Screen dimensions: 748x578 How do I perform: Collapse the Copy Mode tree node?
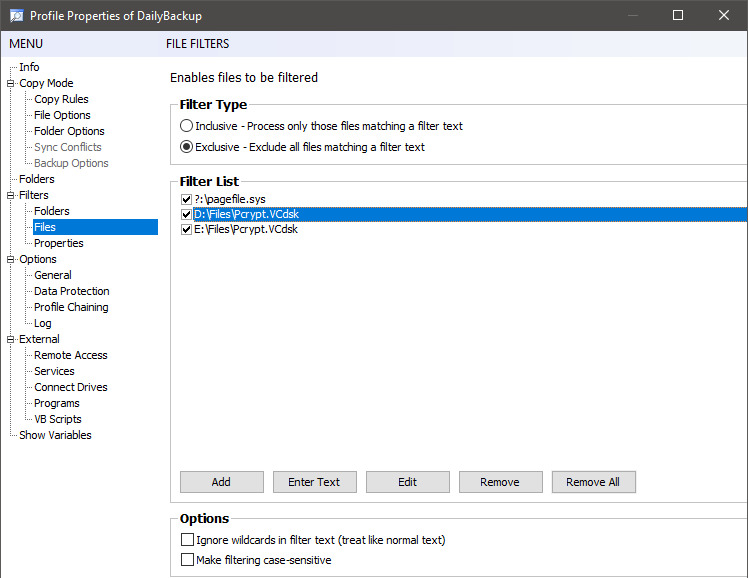(x=11, y=83)
